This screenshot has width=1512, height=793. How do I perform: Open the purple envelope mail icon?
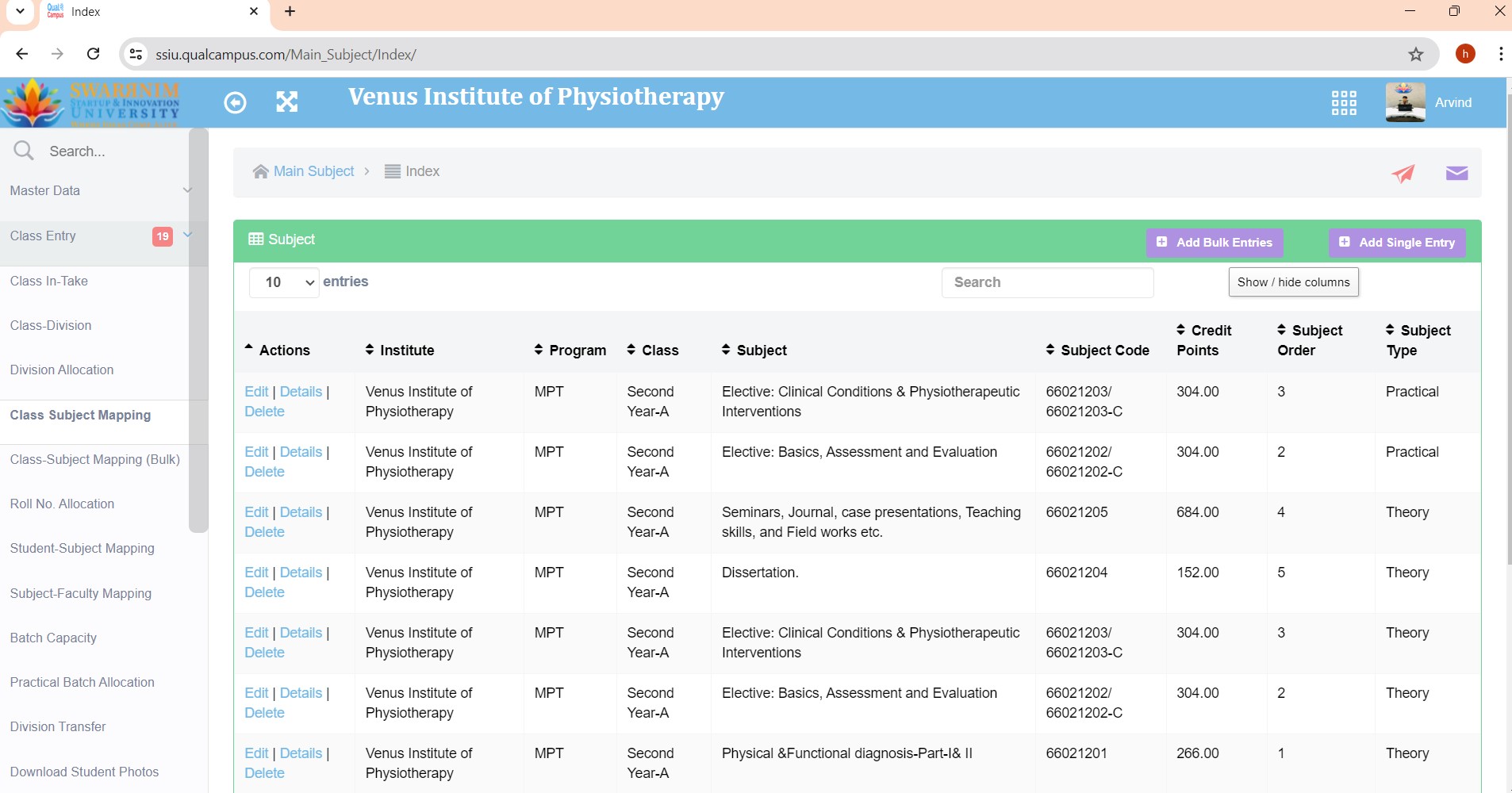click(x=1456, y=173)
